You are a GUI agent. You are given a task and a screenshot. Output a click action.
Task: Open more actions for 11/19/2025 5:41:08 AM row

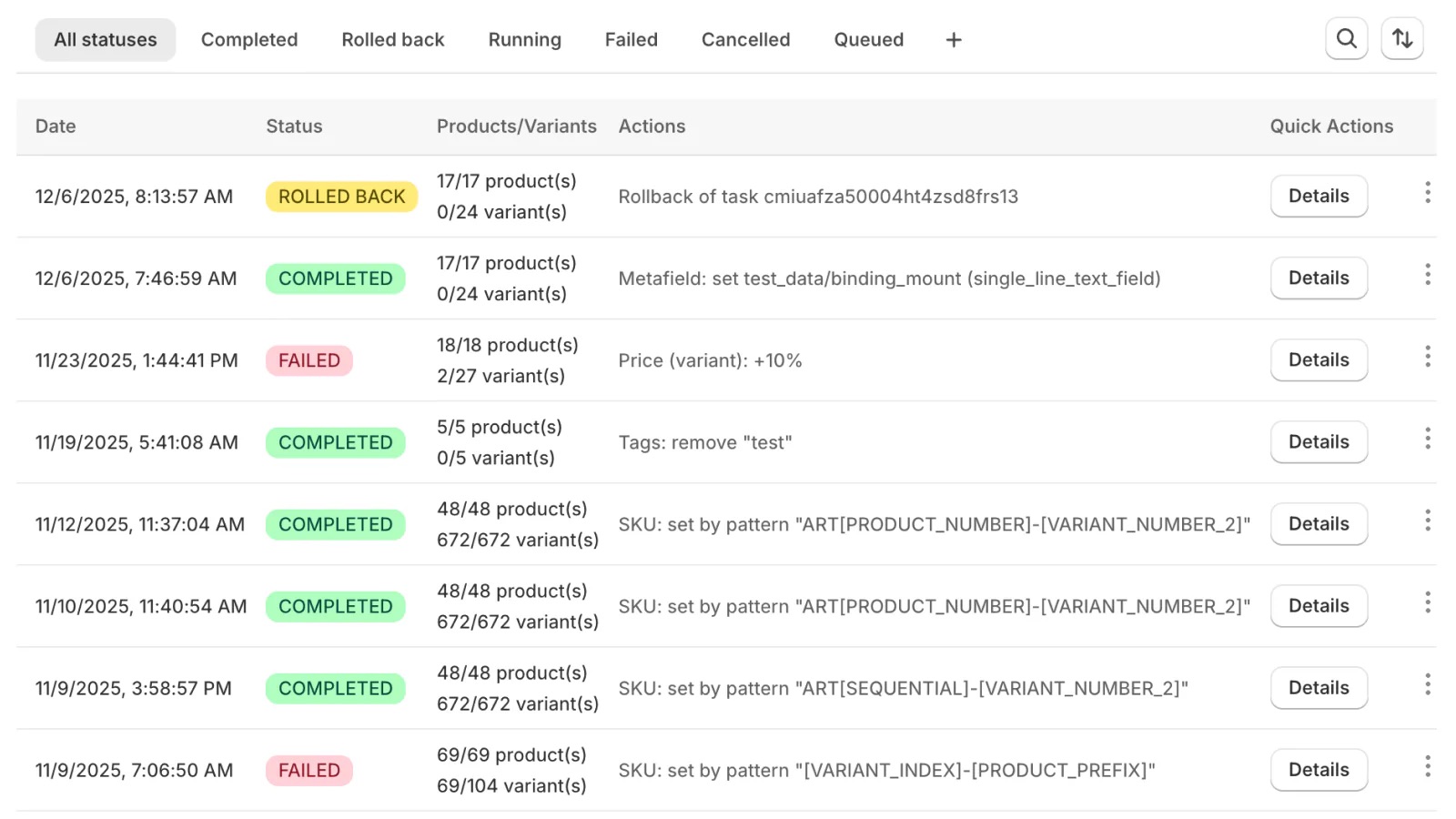tap(1427, 439)
